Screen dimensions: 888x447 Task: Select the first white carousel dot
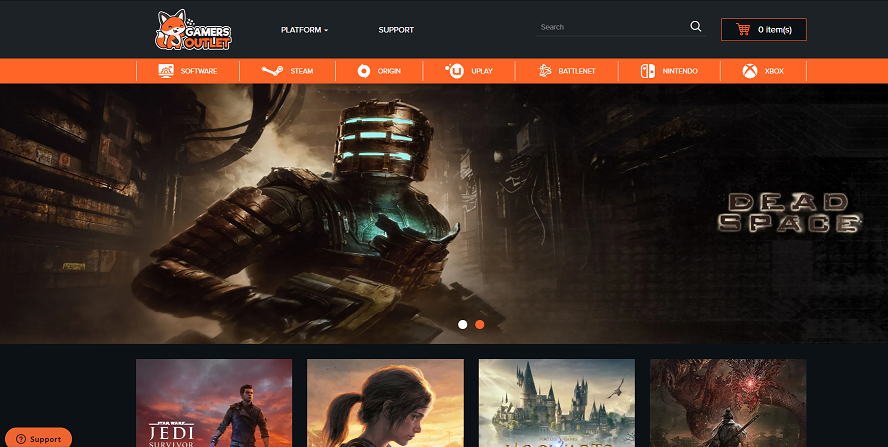point(463,325)
